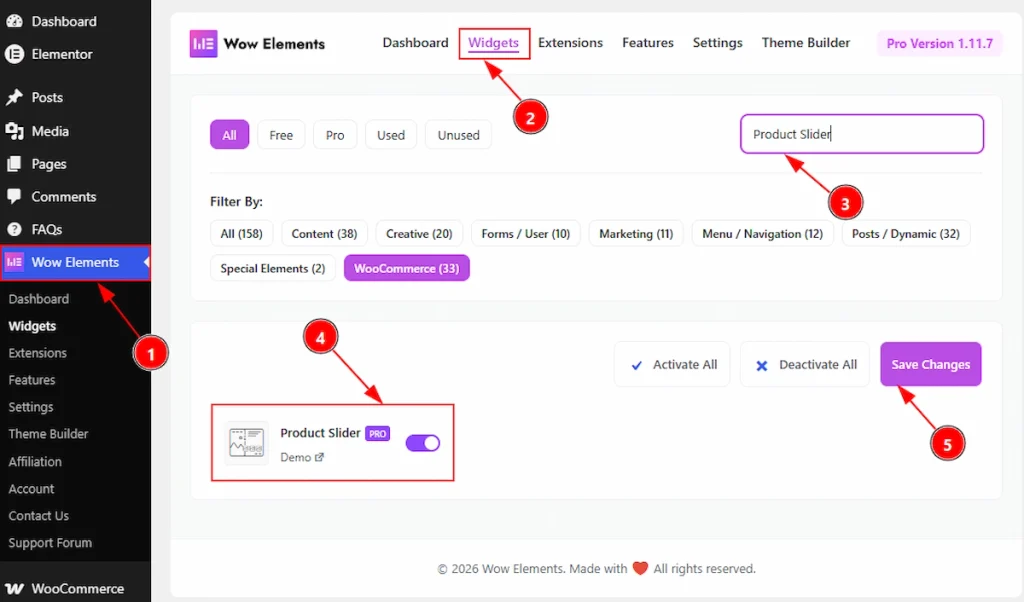Open the Widgets tab in top navigation
The width and height of the screenshot is (1024, 602).
(x=493, y=42)
